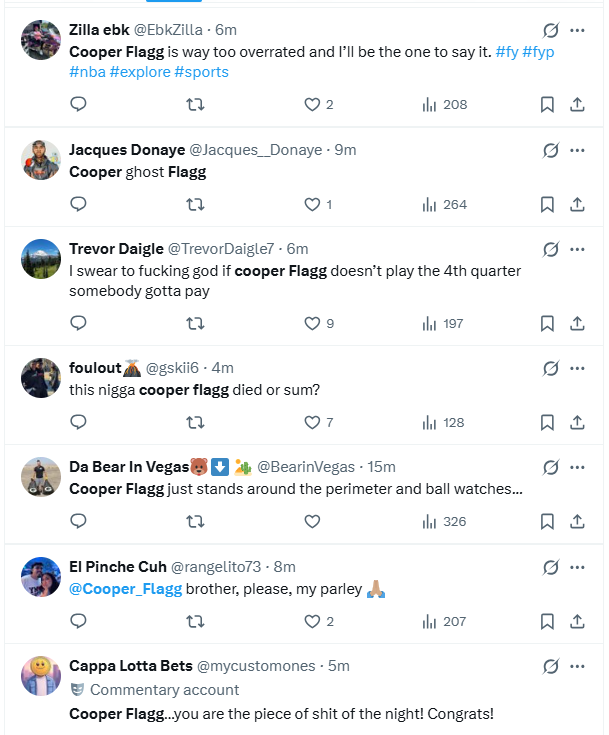Open more options on Cappa Lotta Bets tweet
Screen dimensions: 609x735
tap(577, 666)
